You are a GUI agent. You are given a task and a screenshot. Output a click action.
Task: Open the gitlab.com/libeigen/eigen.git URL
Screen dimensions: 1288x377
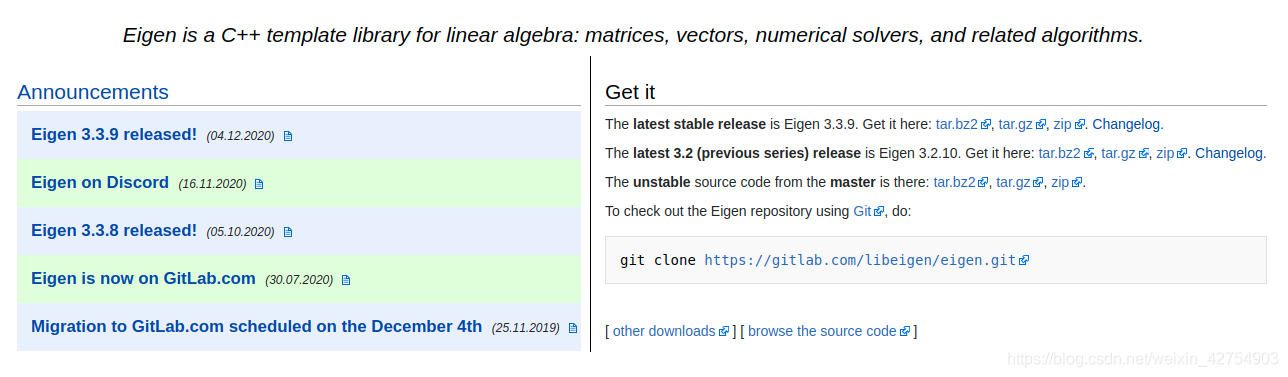pyautogui.click(x=860, y=260)
